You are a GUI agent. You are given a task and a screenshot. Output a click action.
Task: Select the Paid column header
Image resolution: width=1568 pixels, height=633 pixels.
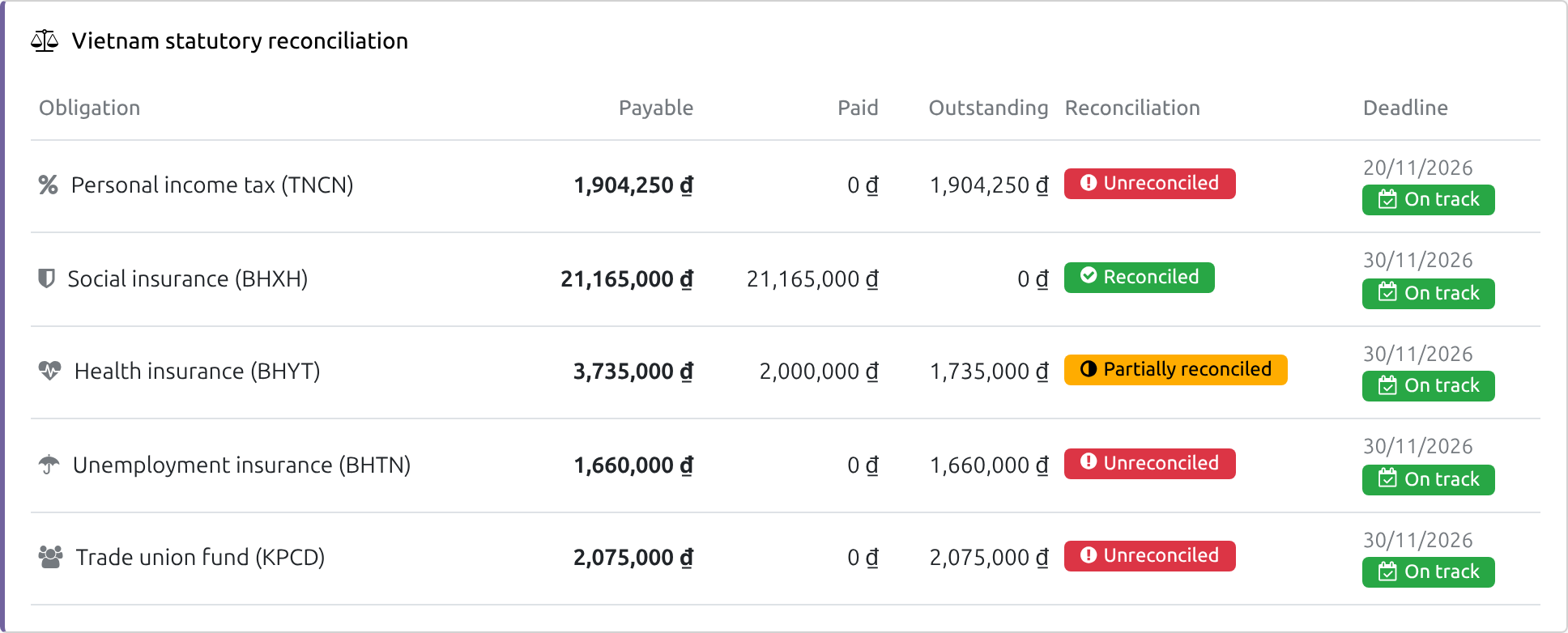pyautogui.click(x=858, y=108)
